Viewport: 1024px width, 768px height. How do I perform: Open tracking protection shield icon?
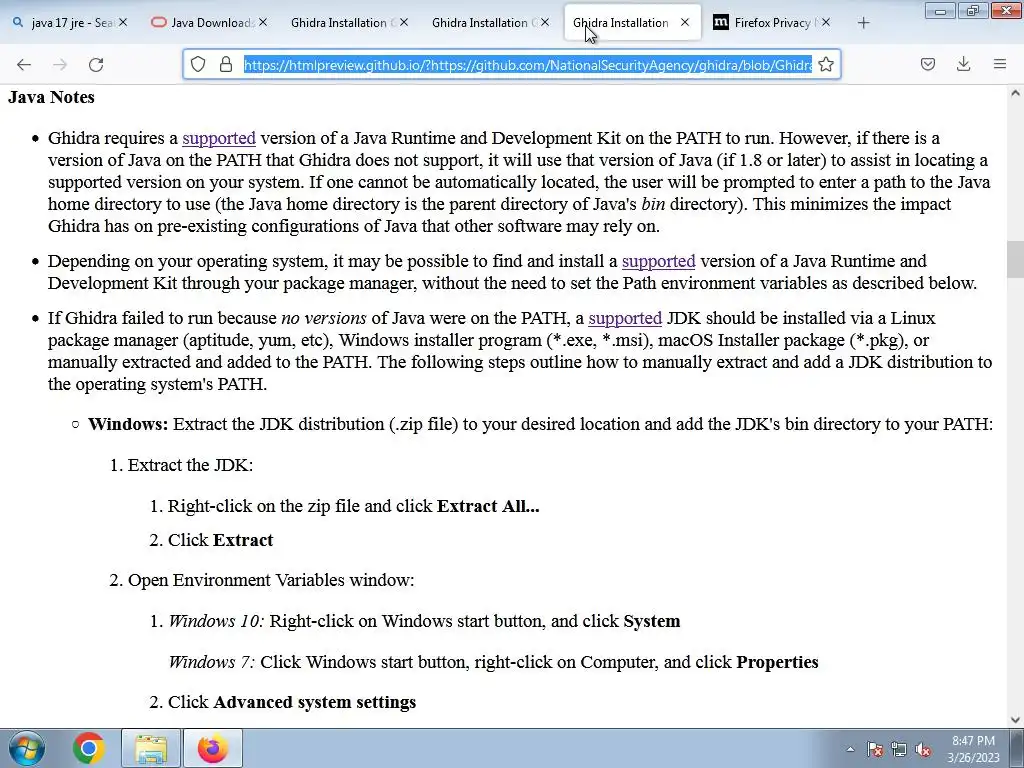point(198,64)
